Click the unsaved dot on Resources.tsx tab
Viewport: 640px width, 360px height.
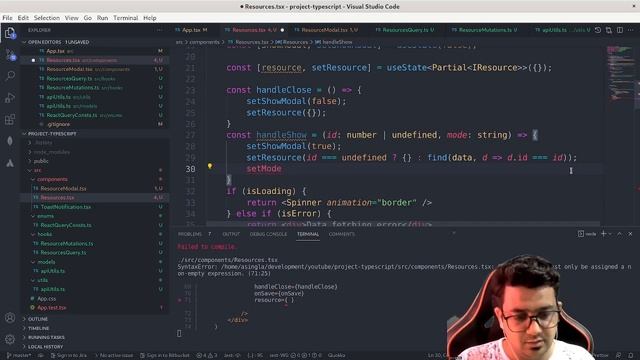282,30
